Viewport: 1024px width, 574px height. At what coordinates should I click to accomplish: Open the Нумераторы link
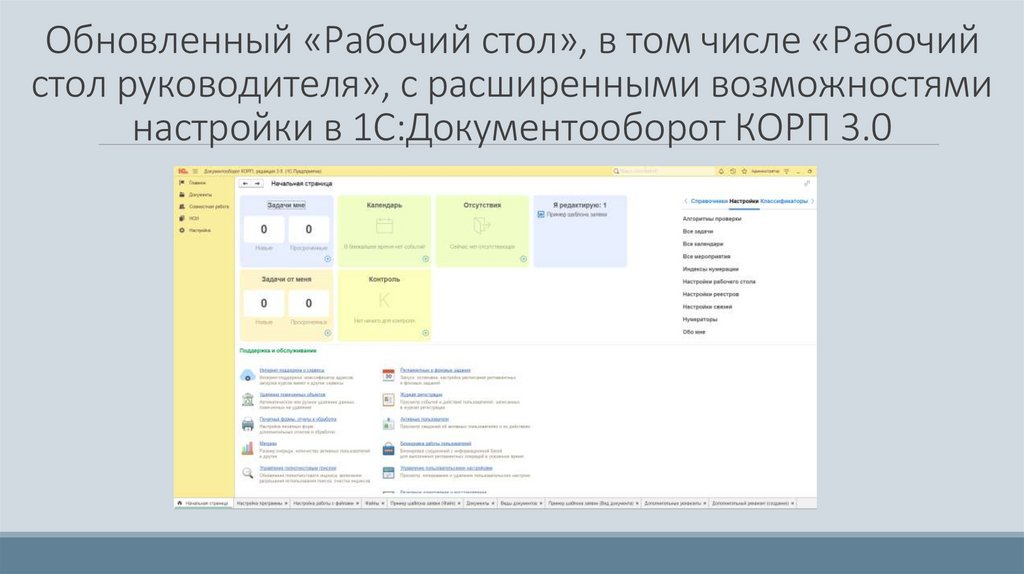coord(700,319)
